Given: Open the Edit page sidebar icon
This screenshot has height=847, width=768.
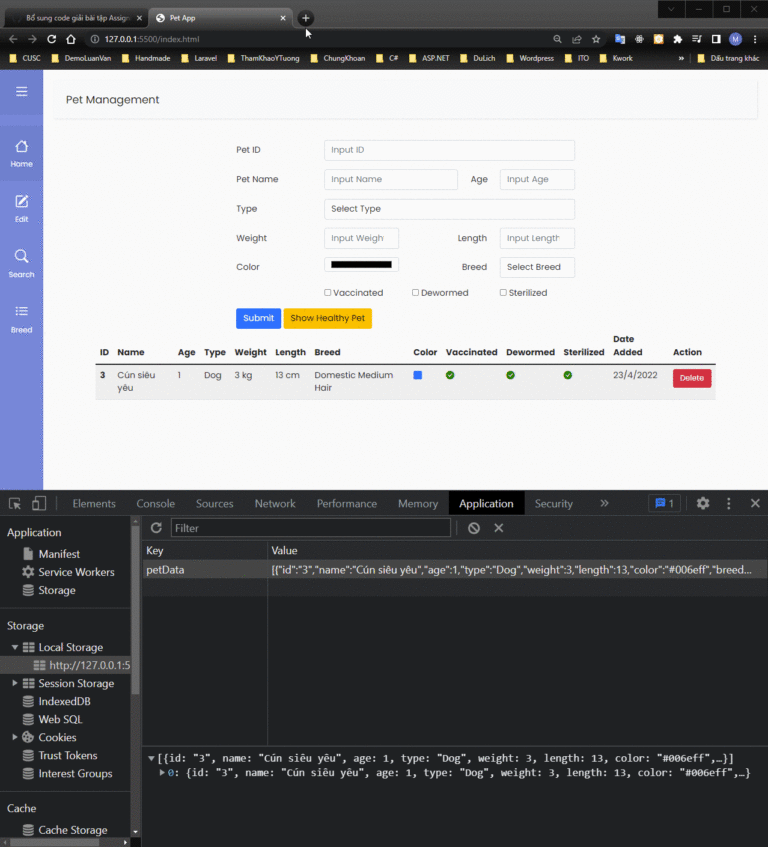Looking at the screenshot, I should pos(21,208).
